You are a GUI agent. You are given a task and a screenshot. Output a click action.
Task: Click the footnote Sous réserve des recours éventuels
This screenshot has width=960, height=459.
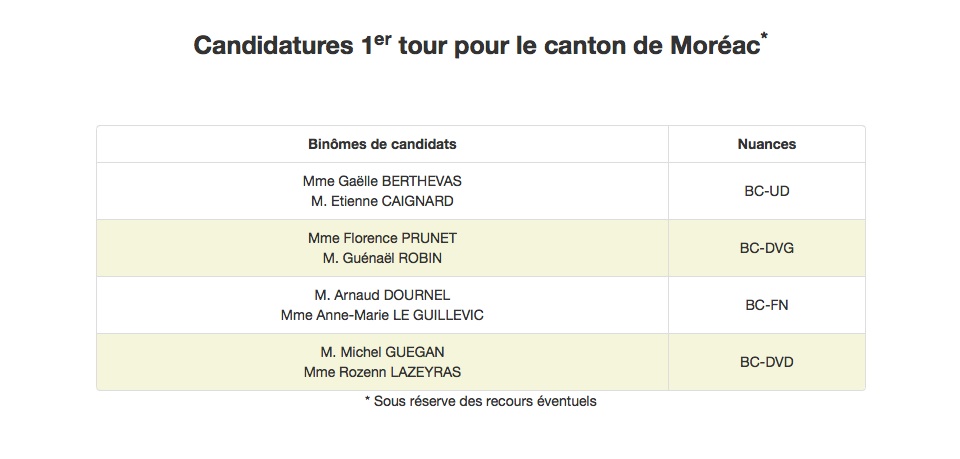click(x=481, y=401)
